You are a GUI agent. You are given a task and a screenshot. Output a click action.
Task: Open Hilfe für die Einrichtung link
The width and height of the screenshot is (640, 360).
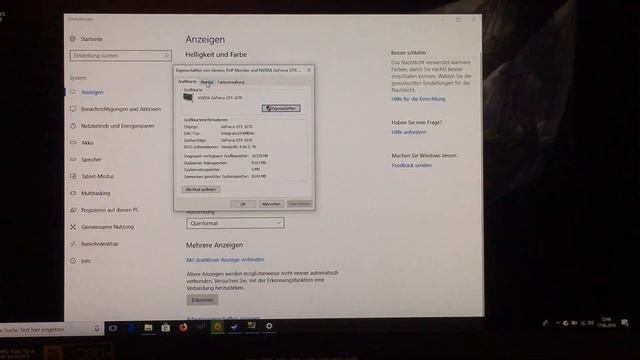click(418, 99)
